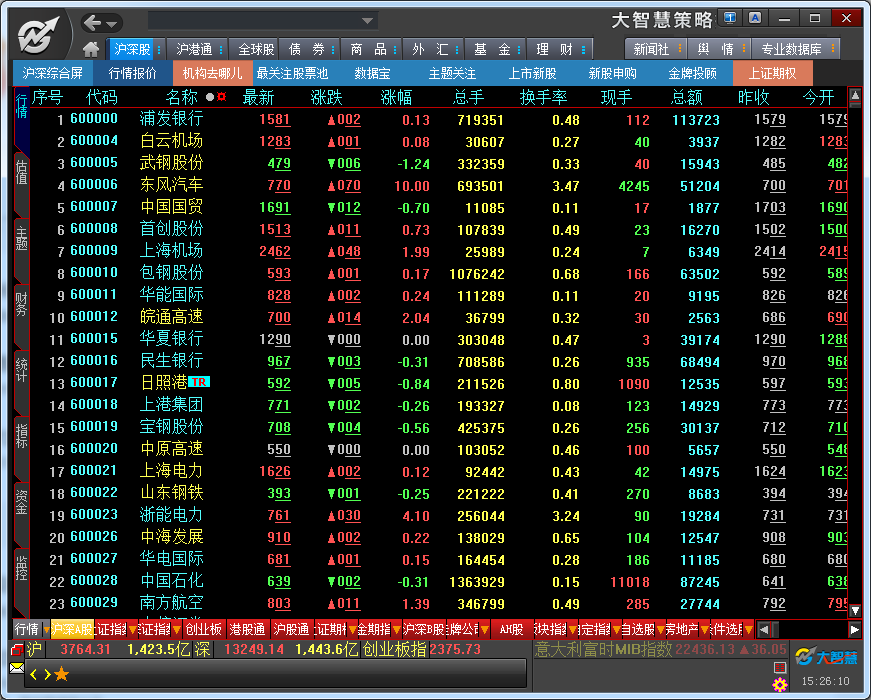Sort by the 涨幅 column header

(396, 98)
